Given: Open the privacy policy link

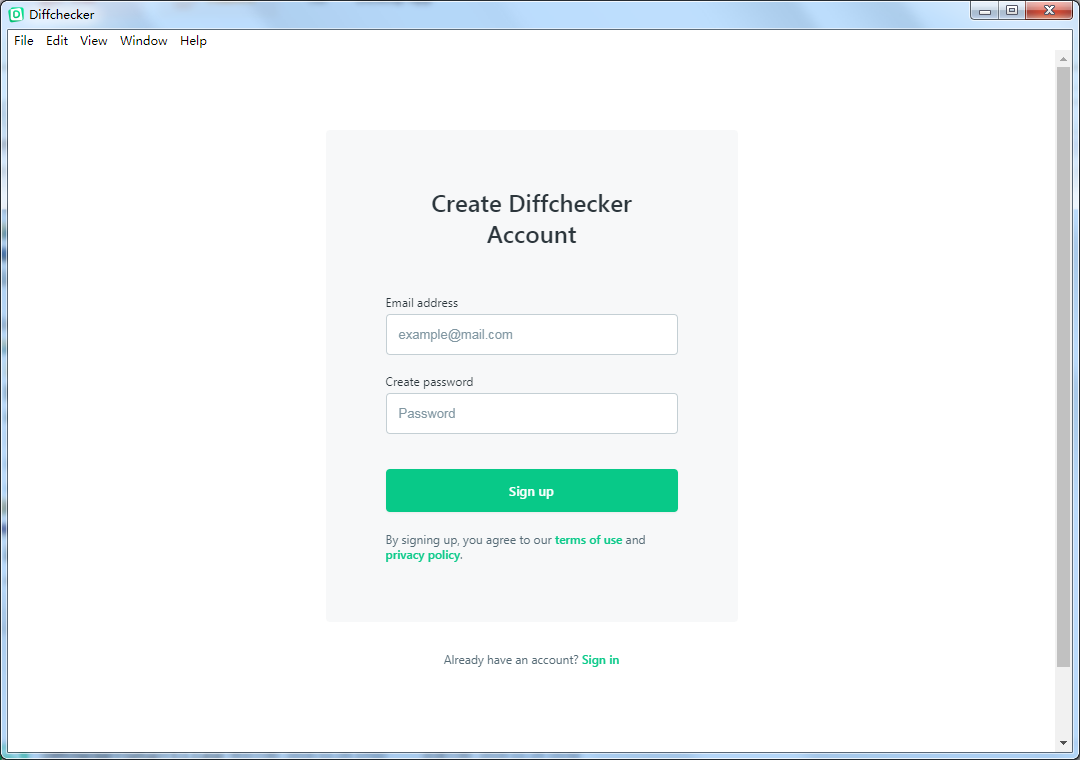Looking at the screenshot, I should pos(422,555).
